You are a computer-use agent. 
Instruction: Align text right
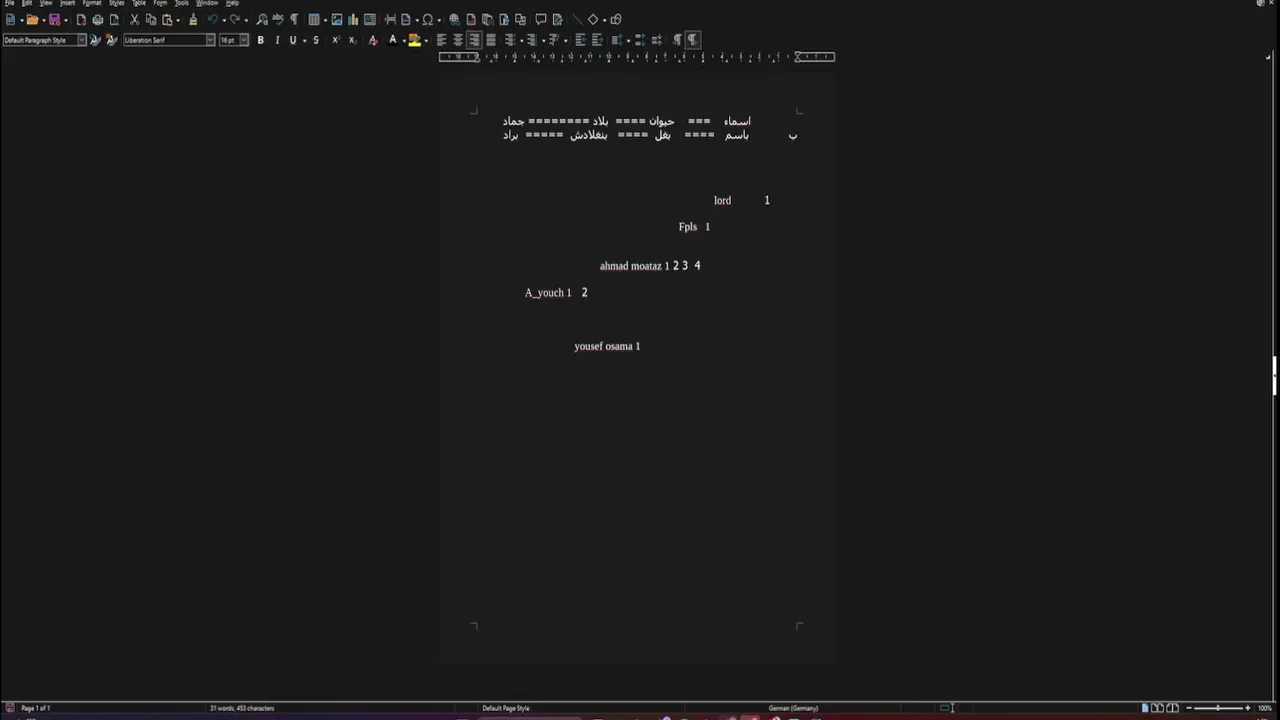pos(474,40)
